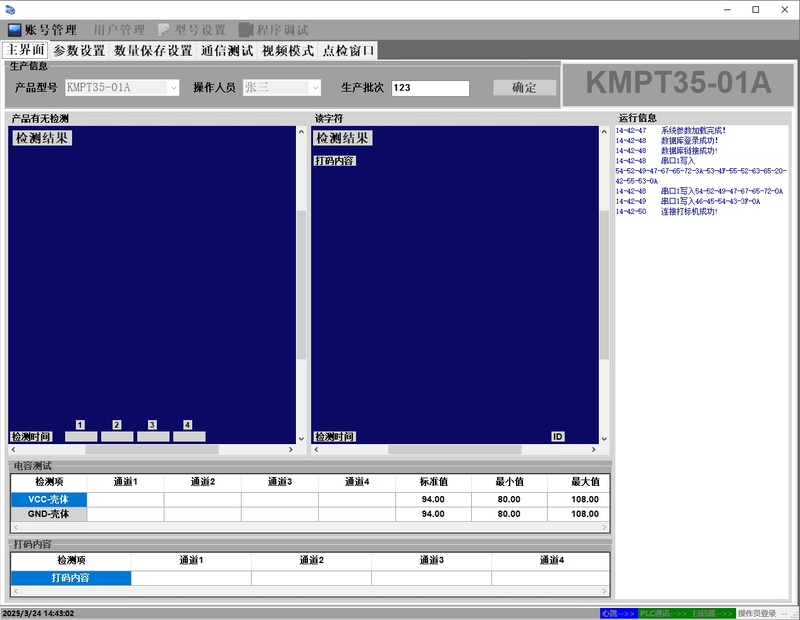The image size is (800, 620).
Task: Click scroll-left arrow under 读字符 panel
Action: pyautogui.click(x=317, y=450)
